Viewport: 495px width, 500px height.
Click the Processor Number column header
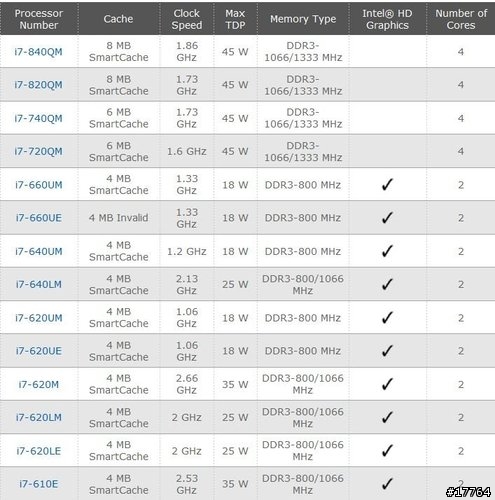coord(39,19)
